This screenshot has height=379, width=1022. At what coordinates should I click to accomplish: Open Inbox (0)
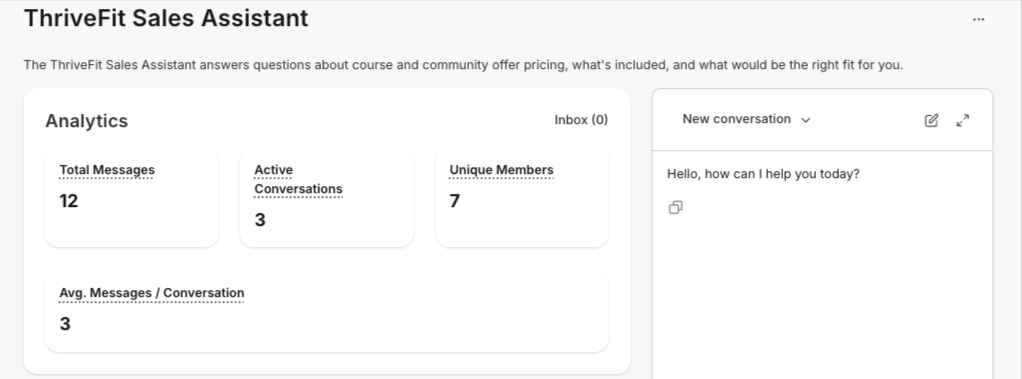[x=581, y=120]
